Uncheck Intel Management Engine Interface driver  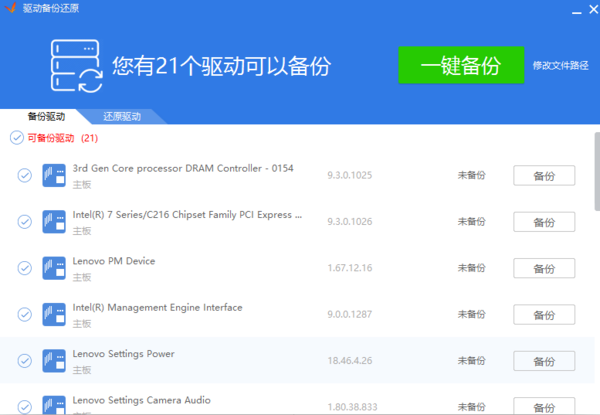25,314
